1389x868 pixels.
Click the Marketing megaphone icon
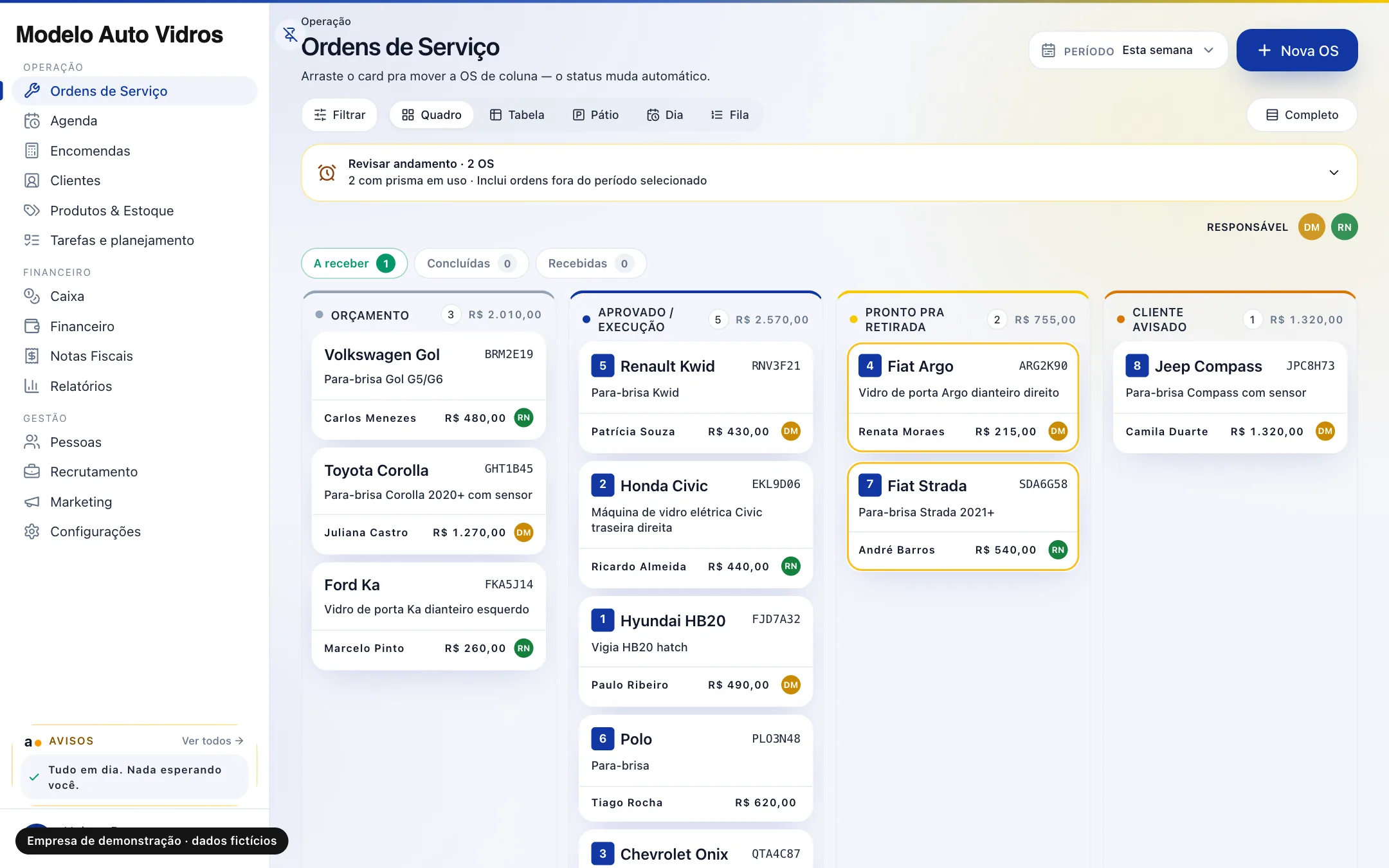(32, 502)
